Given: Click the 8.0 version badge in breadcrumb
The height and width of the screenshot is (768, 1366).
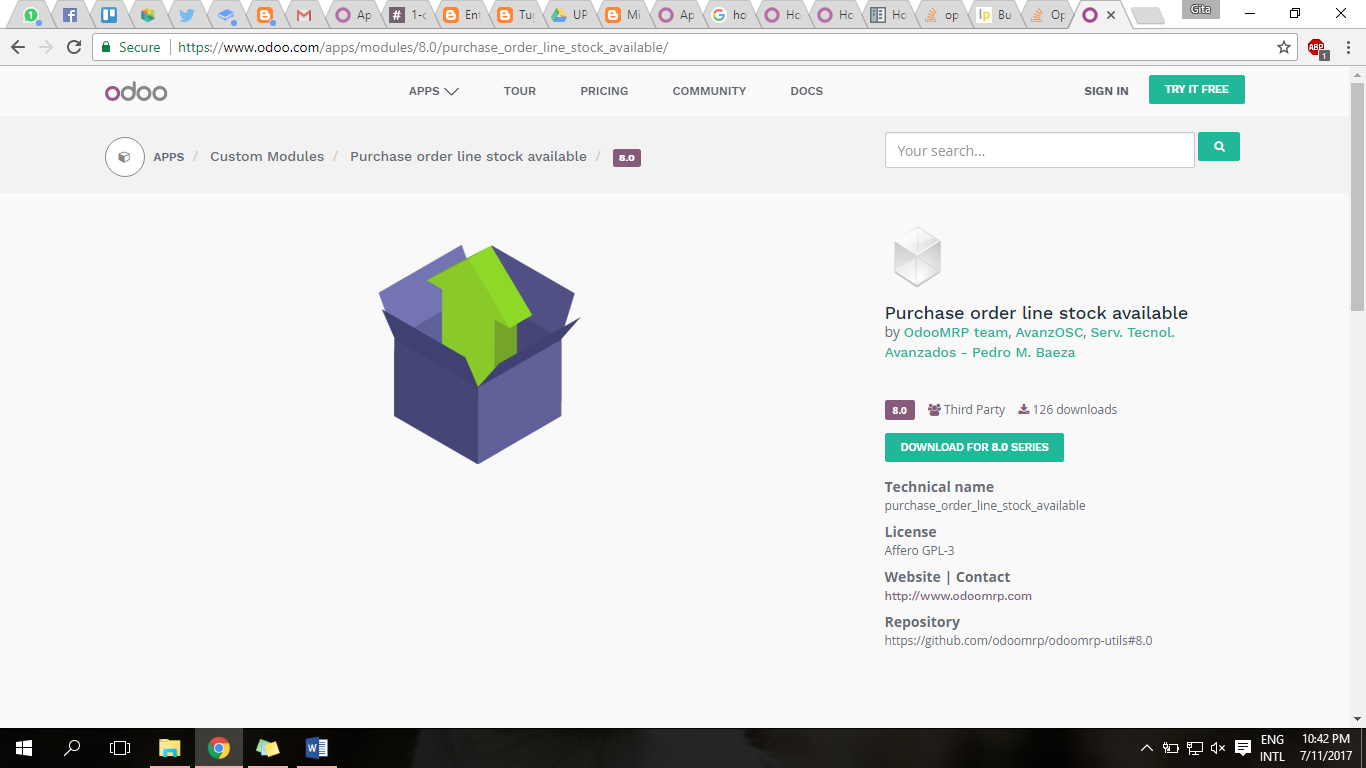Looking at the screenshot, I should (x=626, y=158).
